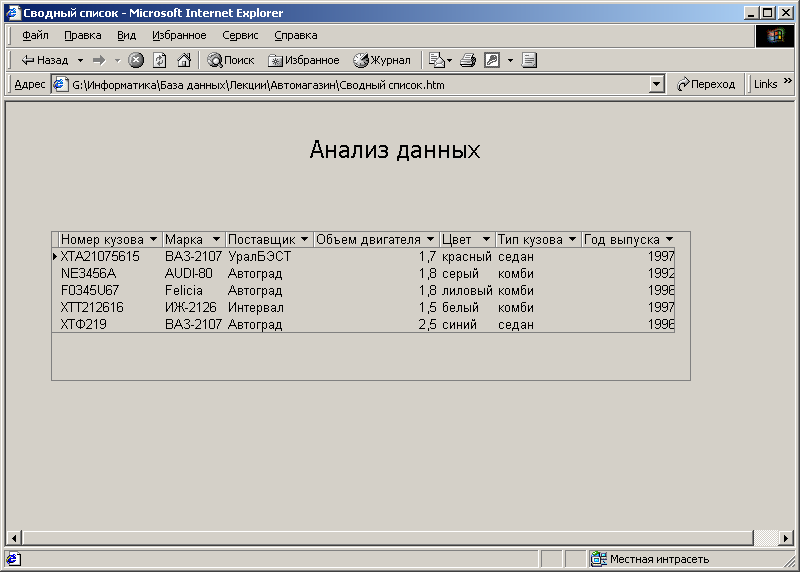Click the horizontal scrollbar right arrow
800x572 pixels.
786,538
